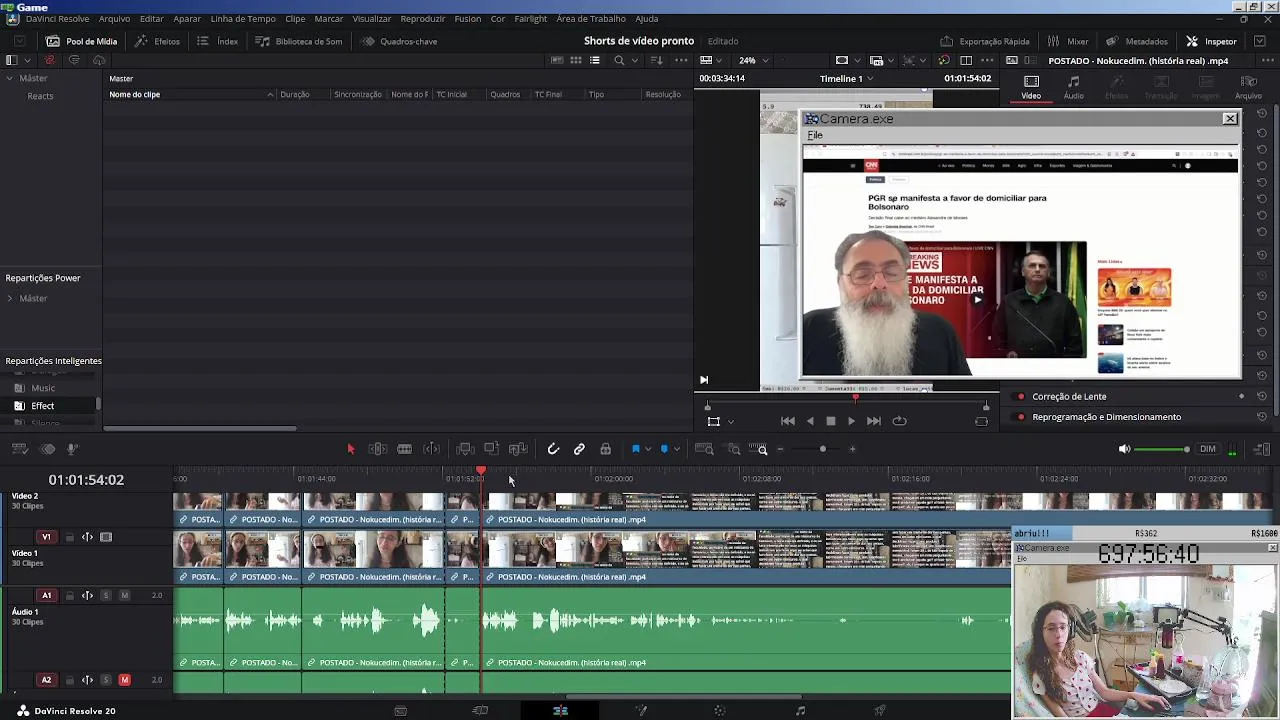Toggle the Position Lock padlock icon
This screenshot has width=1280, height=720.
click(x=605, y=449)
